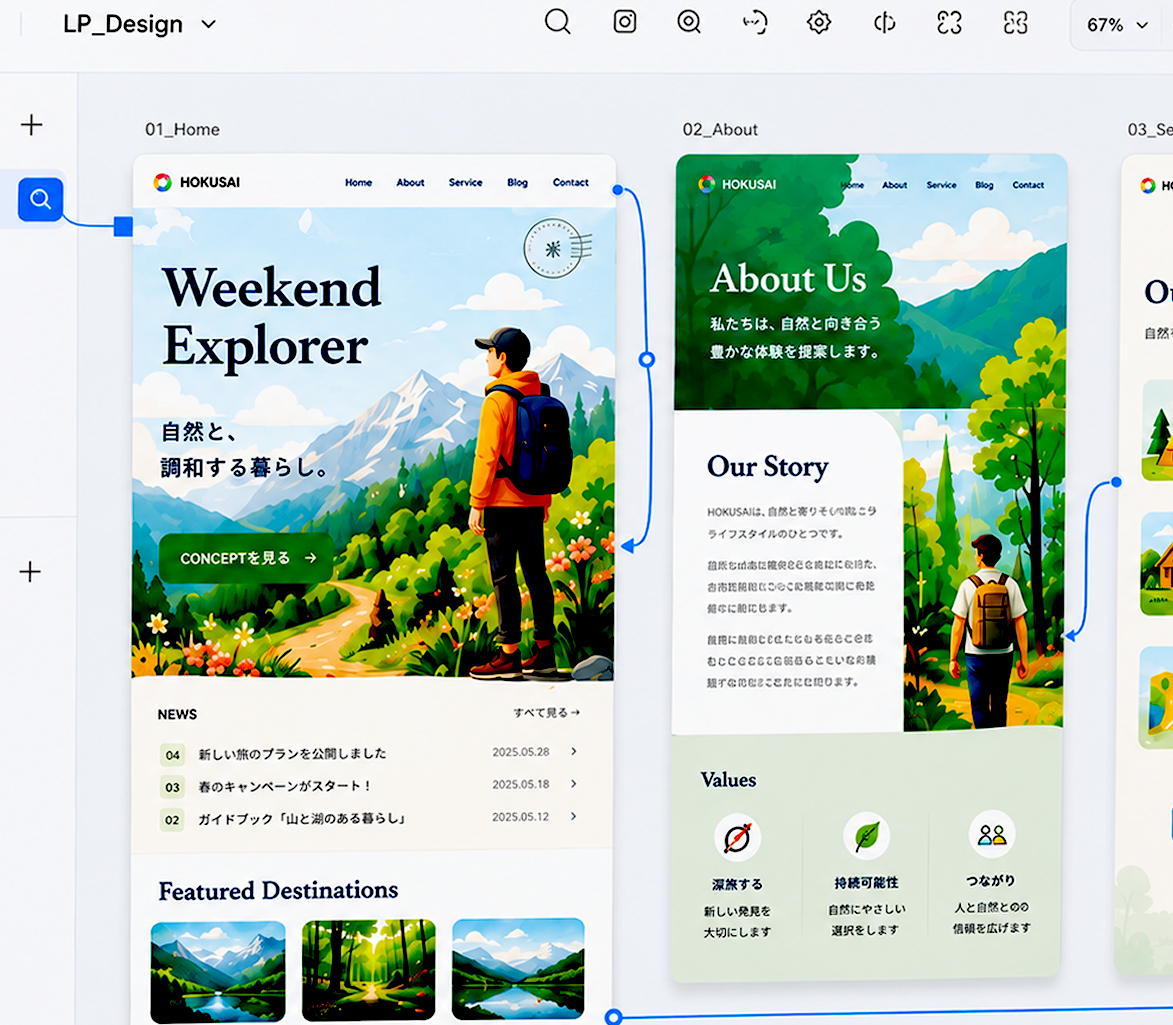1173x1025 pixels.
Task: Click the first mountain lake destination thumbnail
Action: 218,971
